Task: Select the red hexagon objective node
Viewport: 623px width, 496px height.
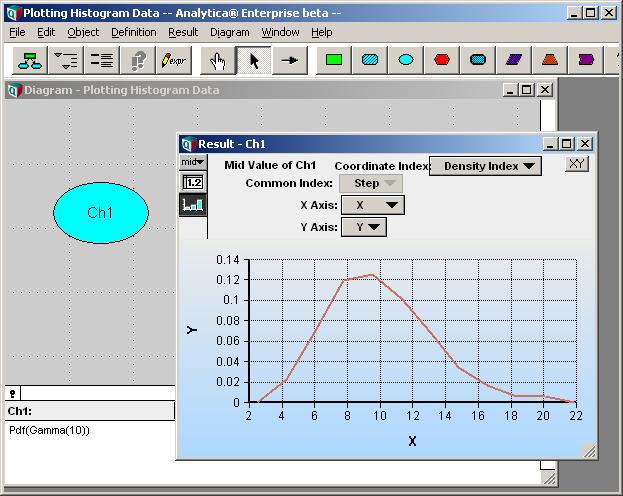Action: tap(442, 60)
